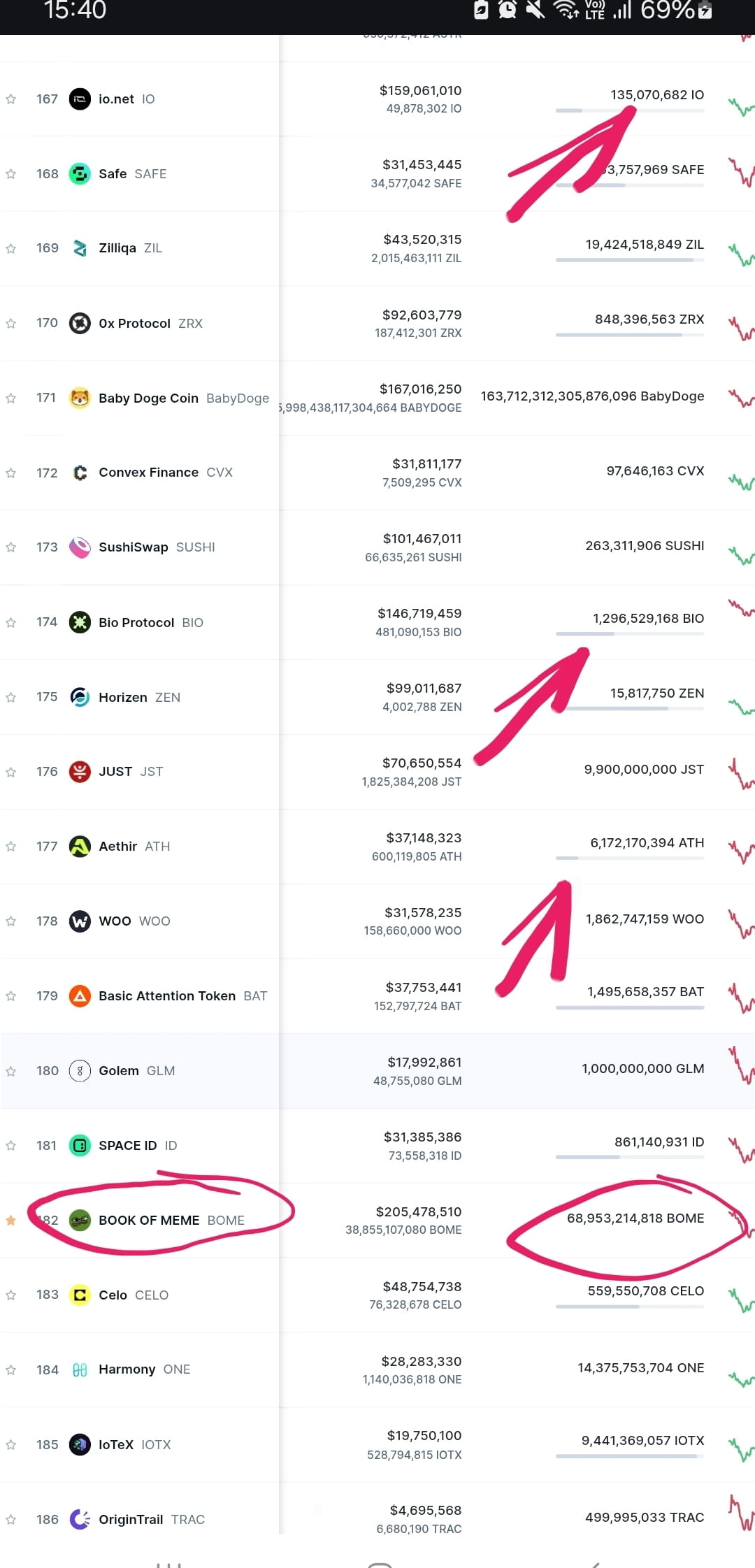This screenshot has height=1568, width=755.
Task: Click the io.net circulating supply bar
Action: tap(630, 110)
